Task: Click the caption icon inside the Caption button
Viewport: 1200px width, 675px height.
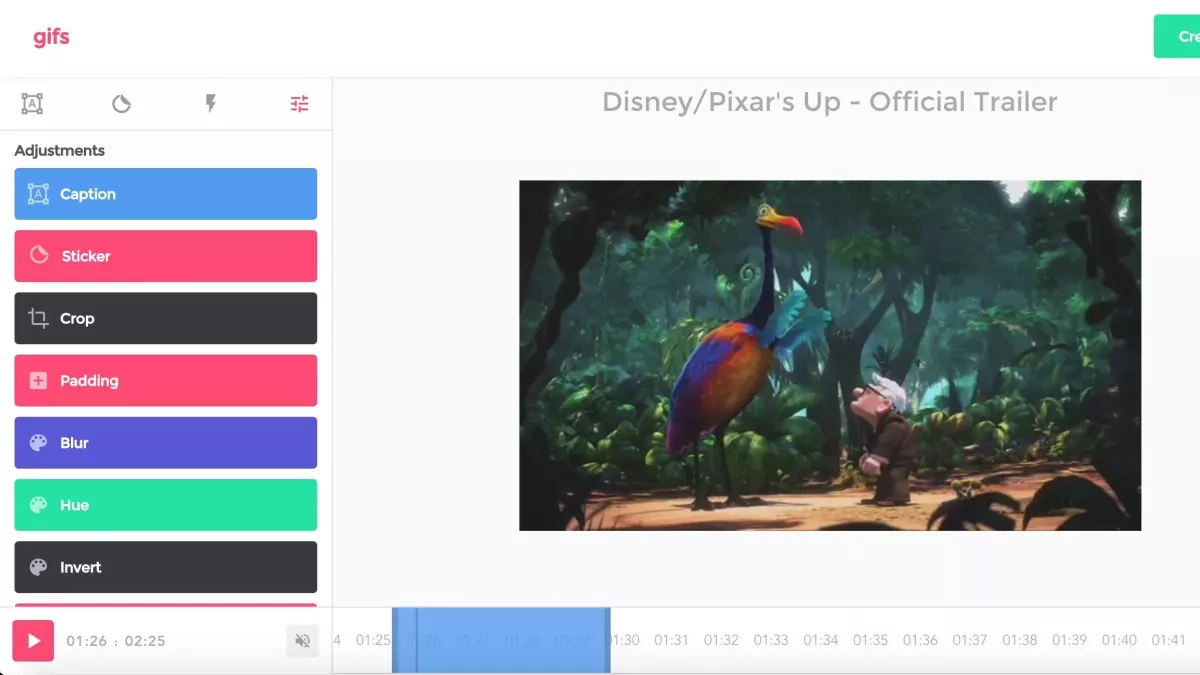Action: 38,194
